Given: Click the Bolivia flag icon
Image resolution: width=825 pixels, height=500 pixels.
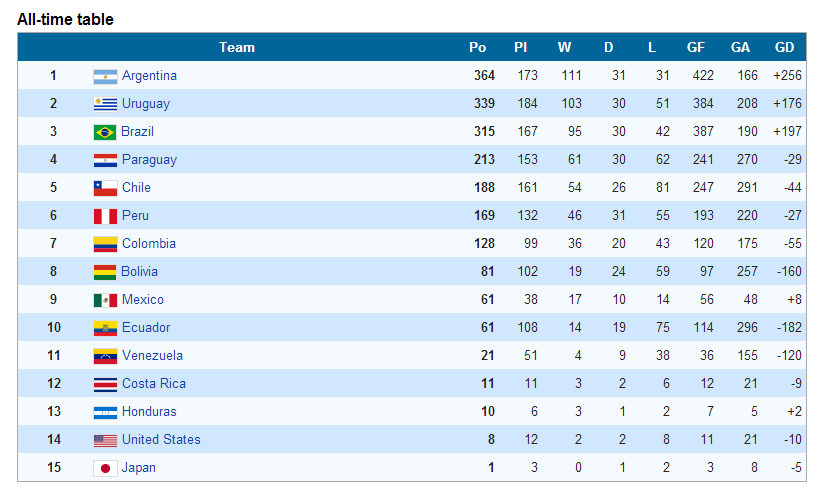Looking at the screenshot, I should coord(105,272).
